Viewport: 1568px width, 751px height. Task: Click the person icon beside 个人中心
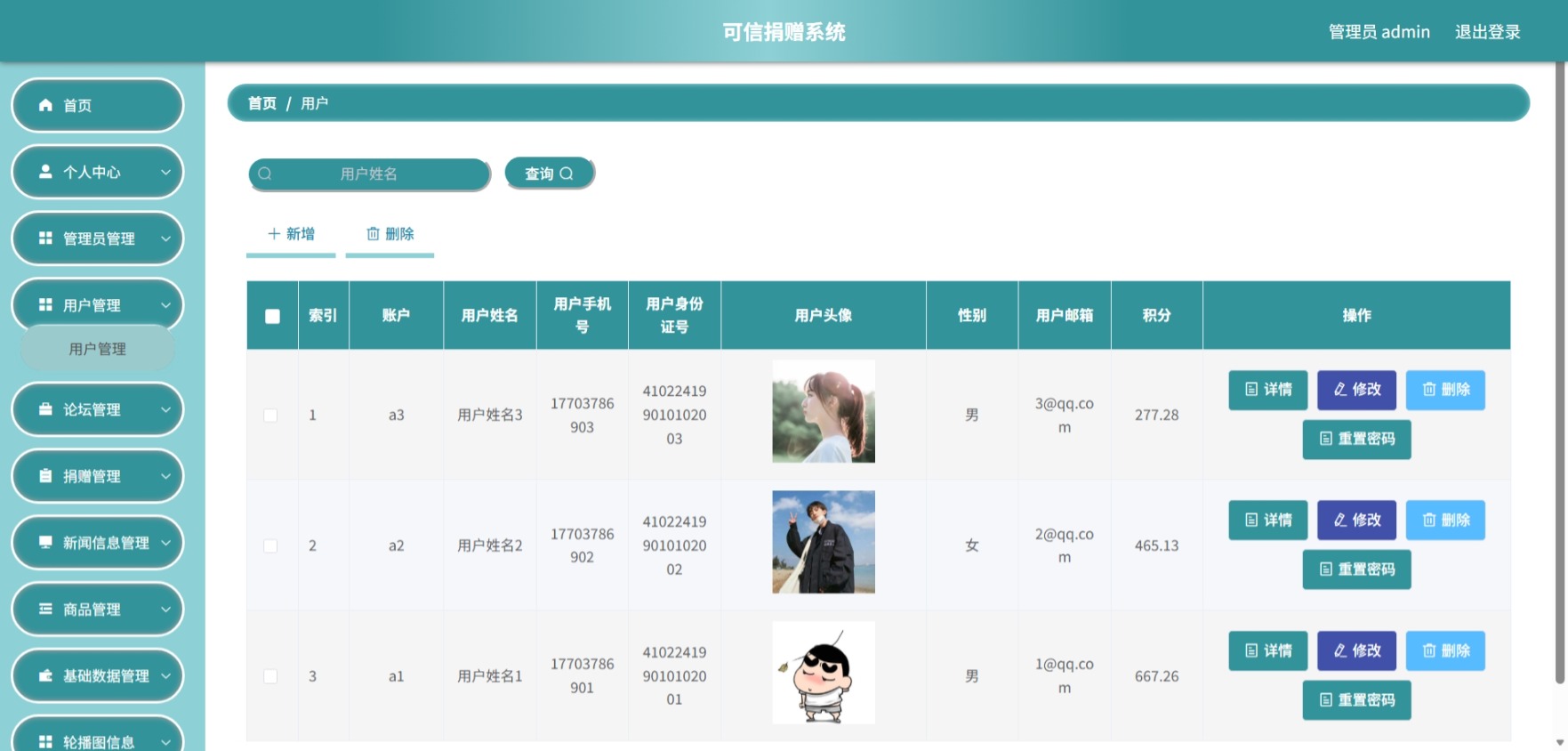coord(45,172)
